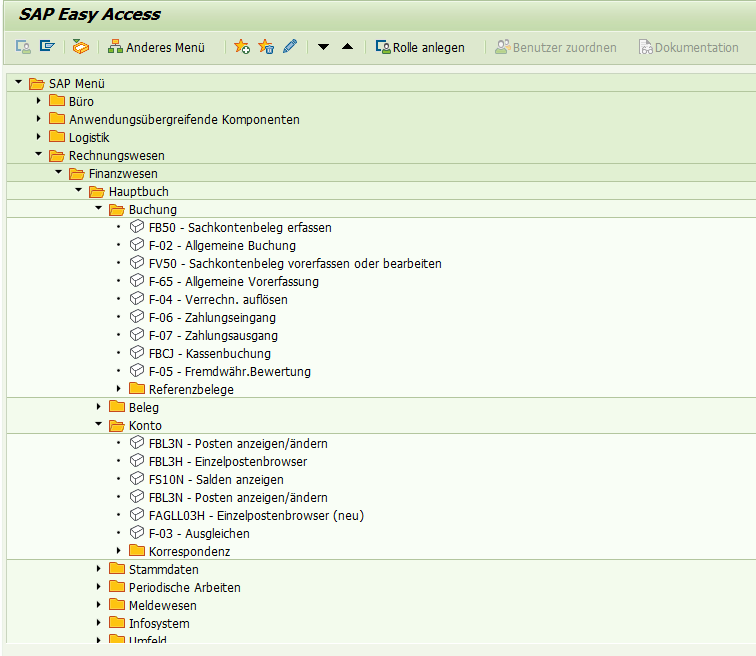Collapse the Rechnungswesen folder

[x=39, y=154]
